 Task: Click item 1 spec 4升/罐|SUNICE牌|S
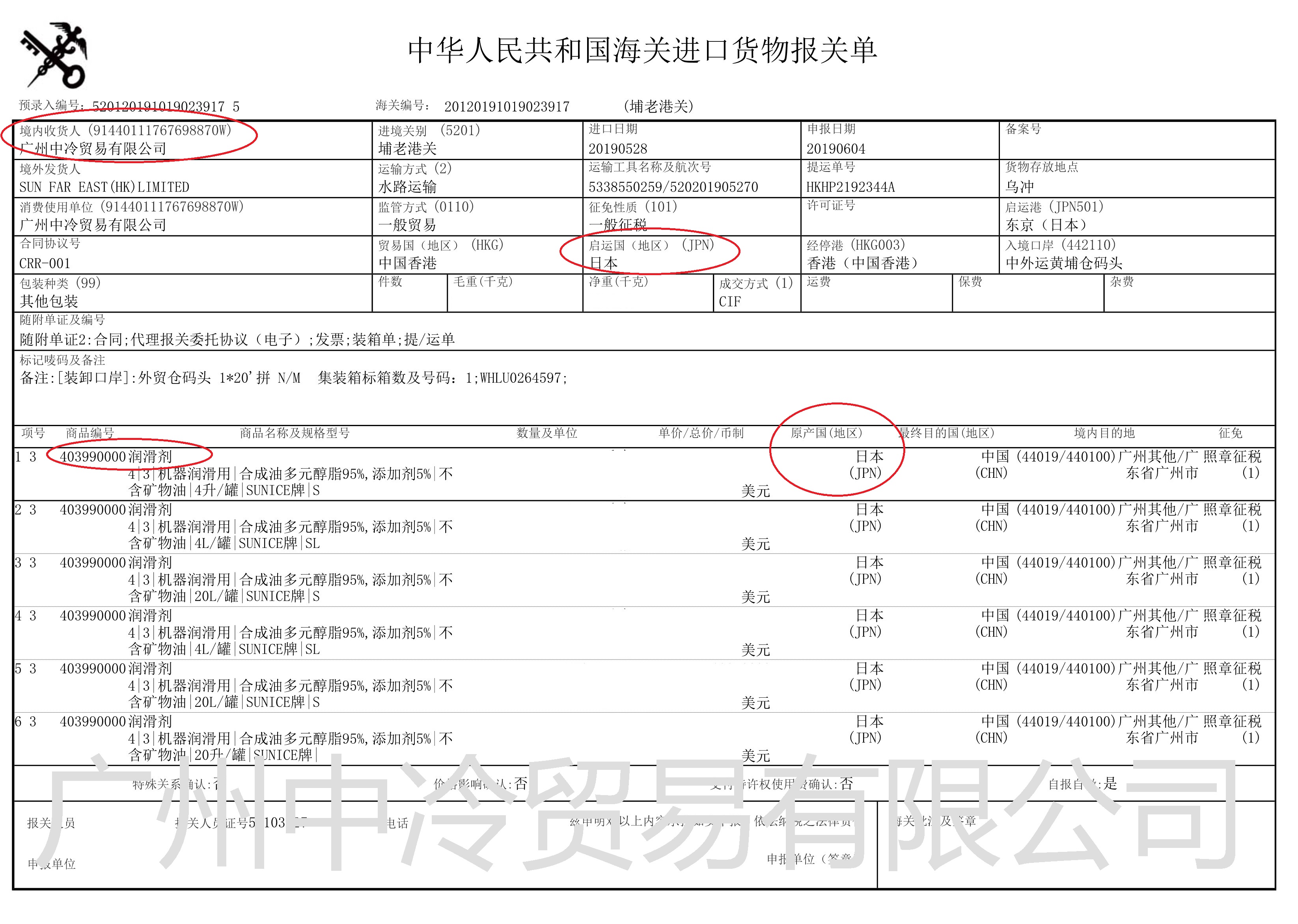[x=257, y=490]
